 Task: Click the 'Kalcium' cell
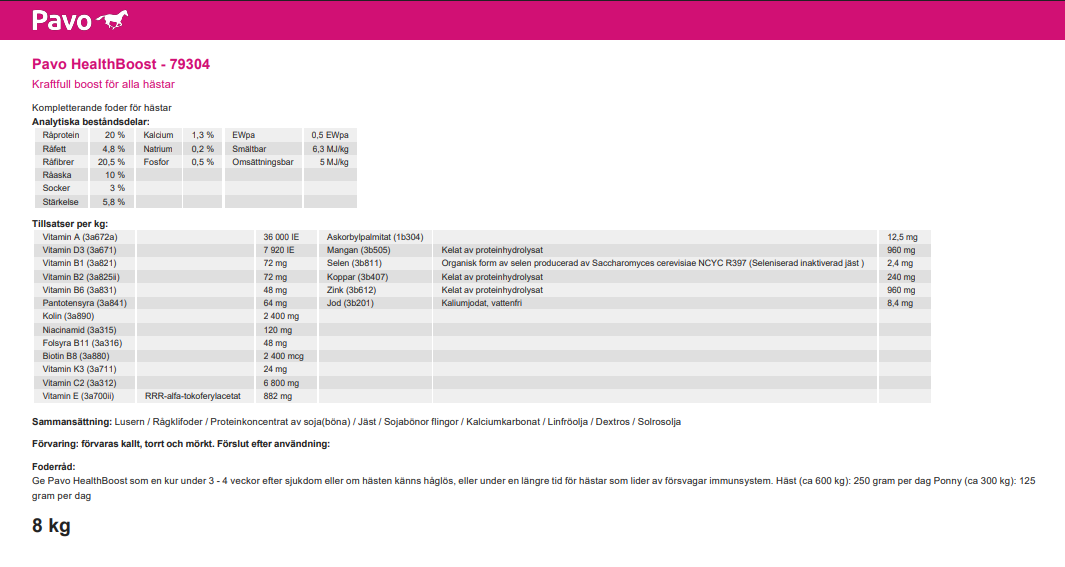click(158, 135)
